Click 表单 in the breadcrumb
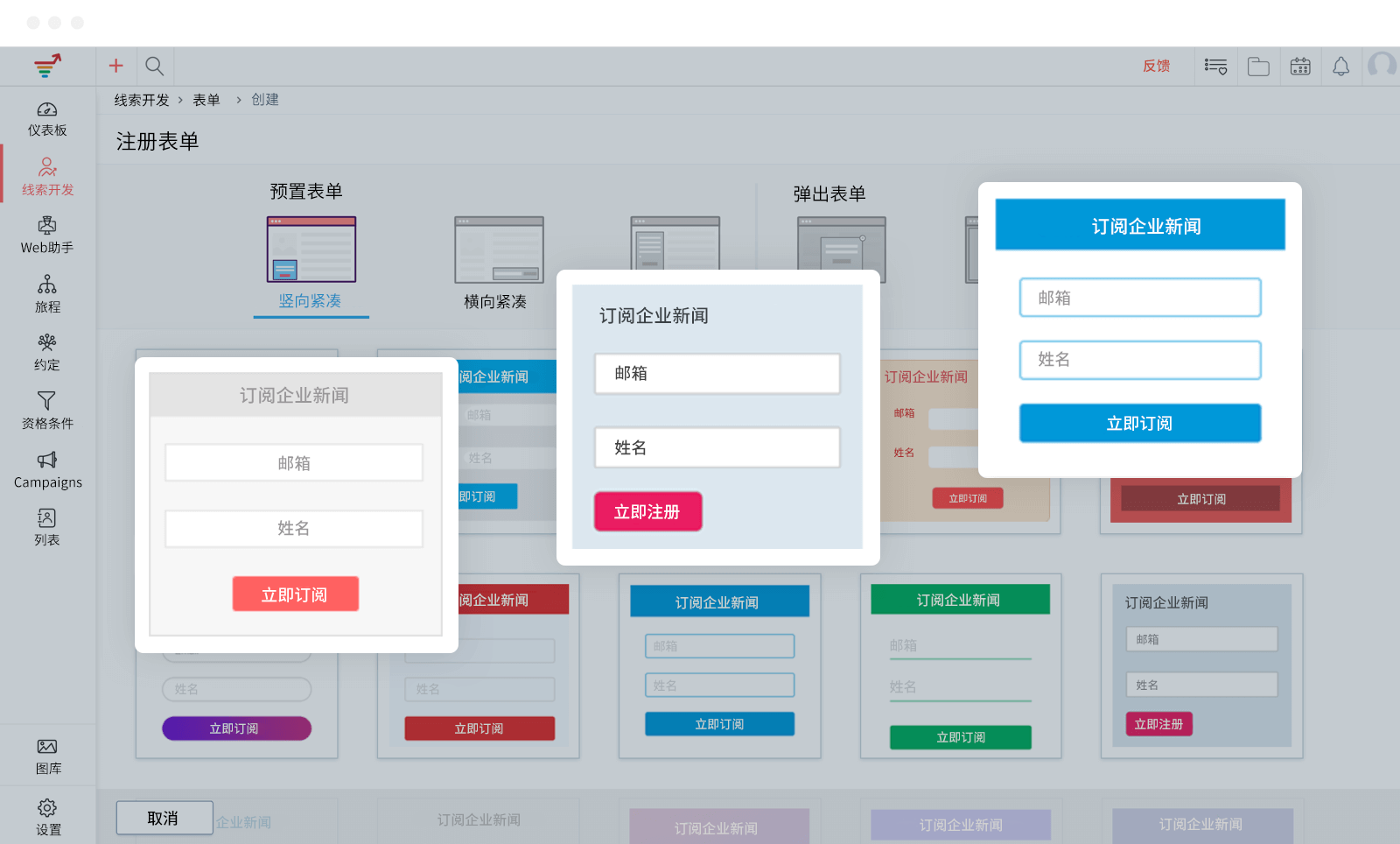The height and width of the screenshot is (844, 1400). pos(206,100)
